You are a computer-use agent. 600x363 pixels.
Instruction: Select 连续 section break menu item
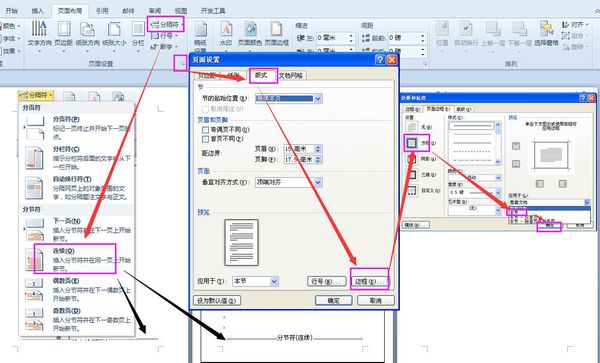76,259
